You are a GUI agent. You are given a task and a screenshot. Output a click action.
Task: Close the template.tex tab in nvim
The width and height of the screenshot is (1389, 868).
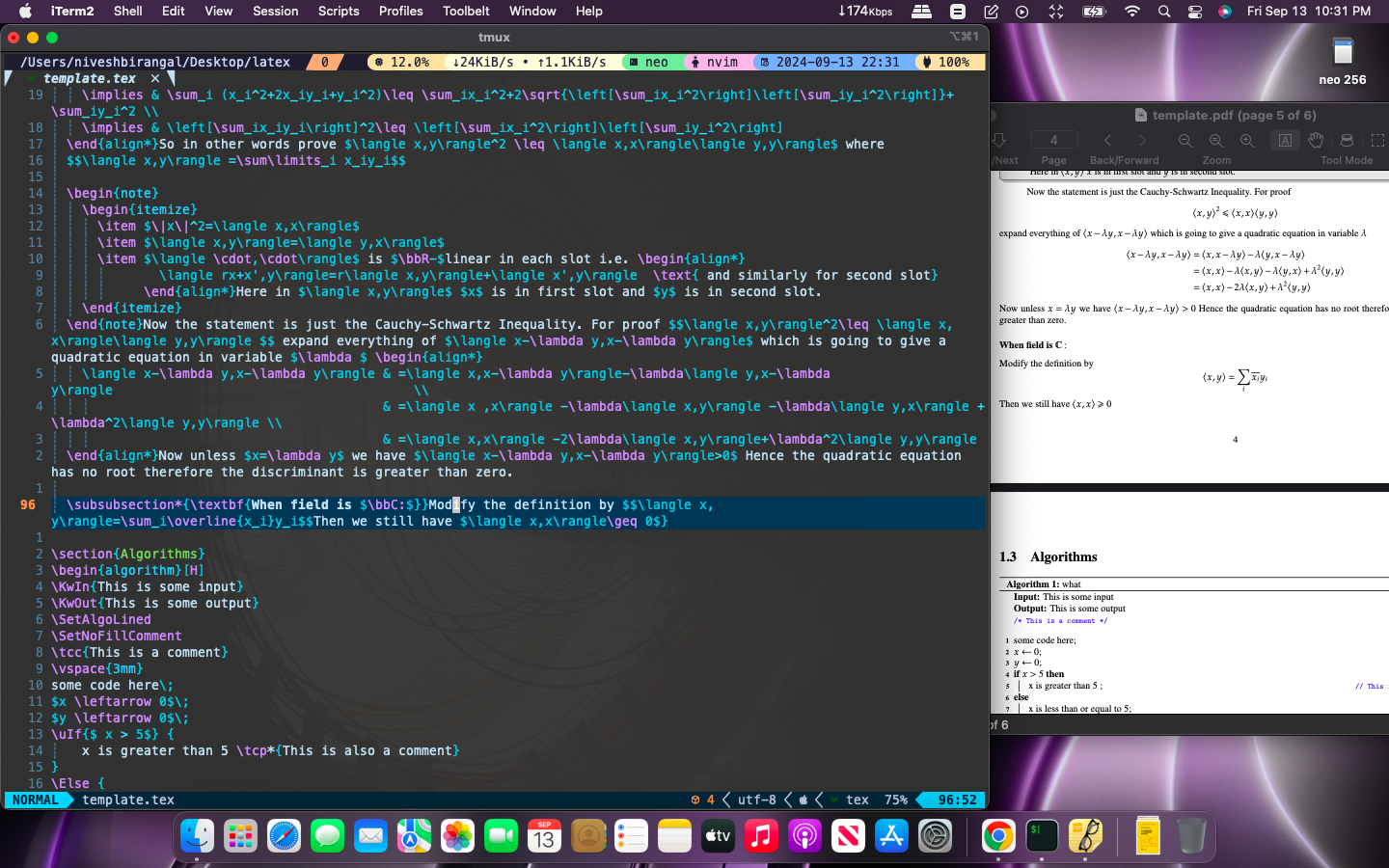click(155, 78)
